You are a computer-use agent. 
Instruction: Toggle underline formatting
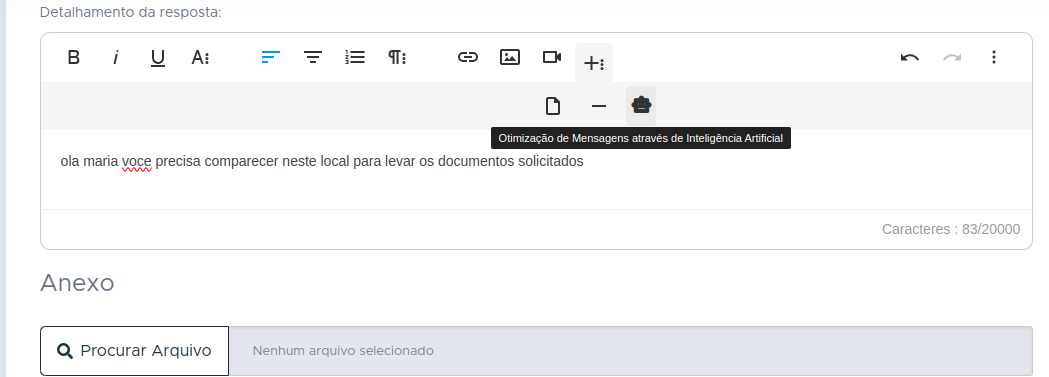click(x=158, y=57)
